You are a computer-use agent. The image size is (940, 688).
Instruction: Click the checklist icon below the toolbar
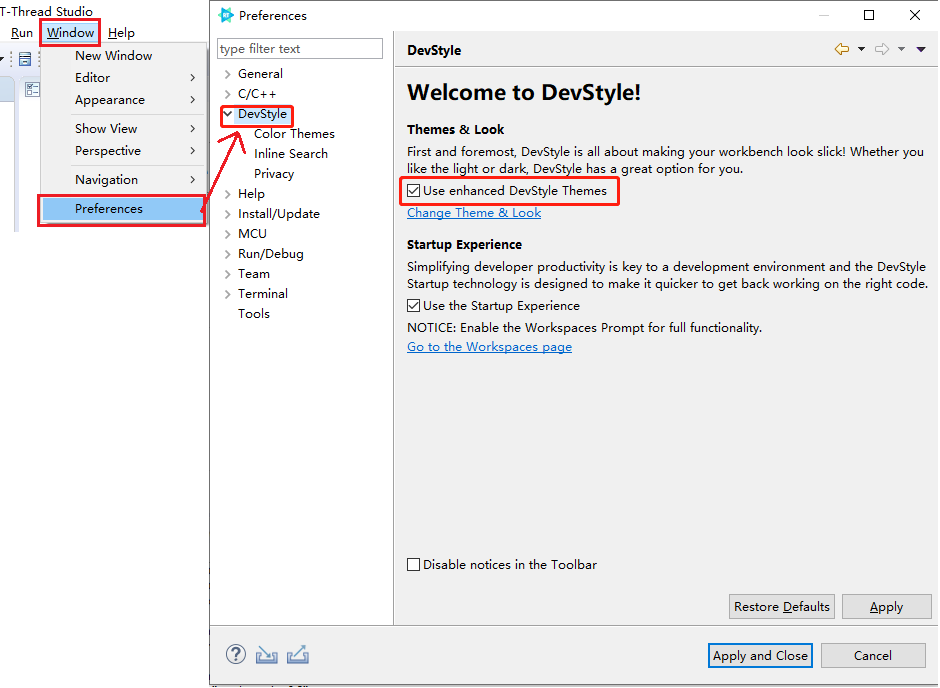coord(32,89)
